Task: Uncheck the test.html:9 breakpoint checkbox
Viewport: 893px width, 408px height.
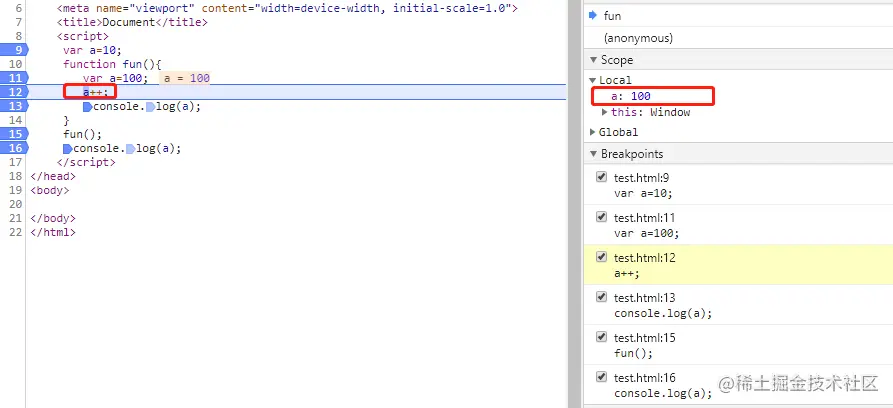Action: [601, 177]
